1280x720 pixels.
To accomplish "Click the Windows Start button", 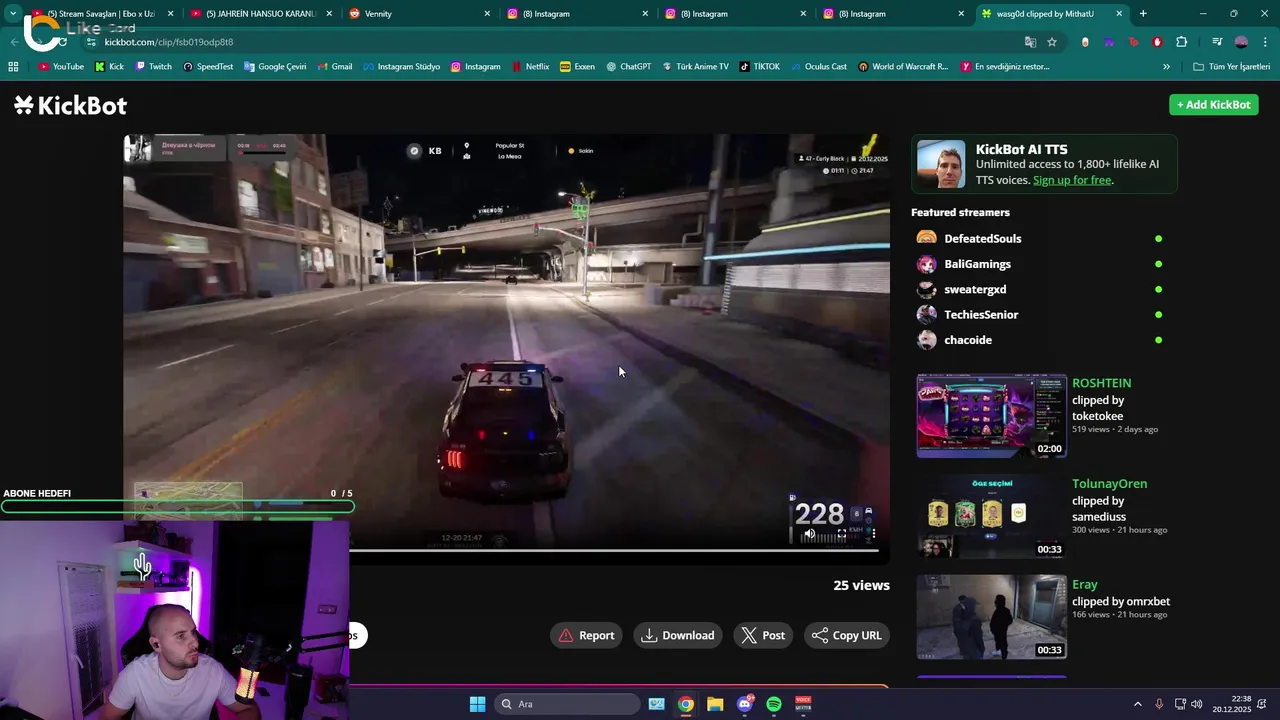I will [478, 704].
